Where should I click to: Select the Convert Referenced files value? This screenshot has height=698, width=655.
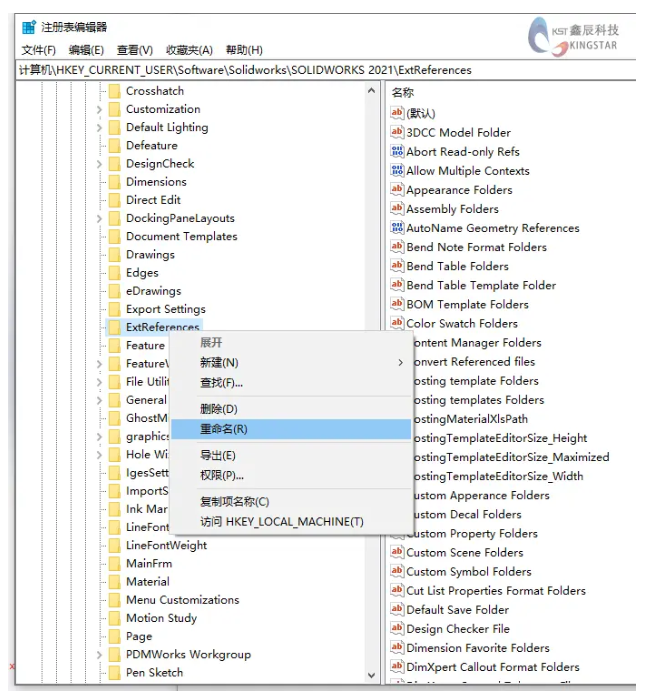point(474,361)
